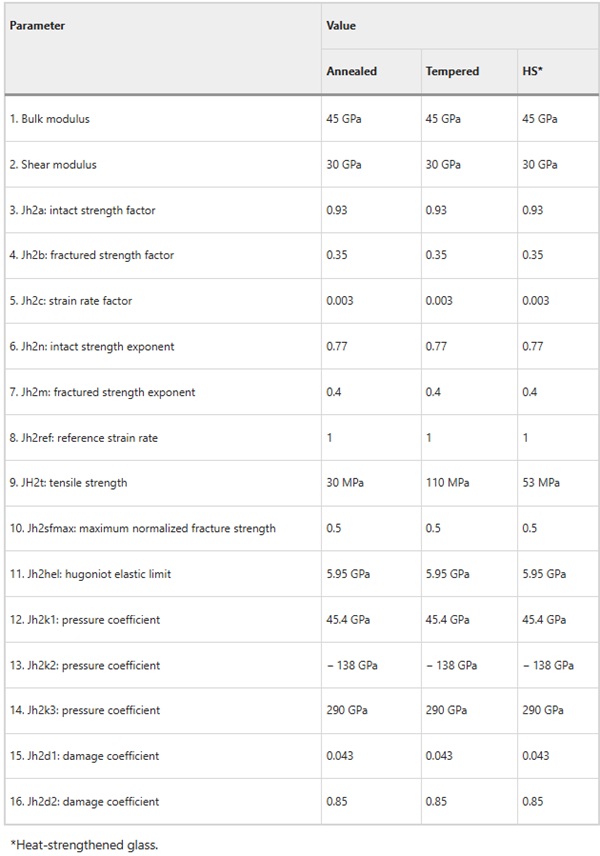600x856 pixels.
Task: Select the HS* column header
Action: pos(532,72)
